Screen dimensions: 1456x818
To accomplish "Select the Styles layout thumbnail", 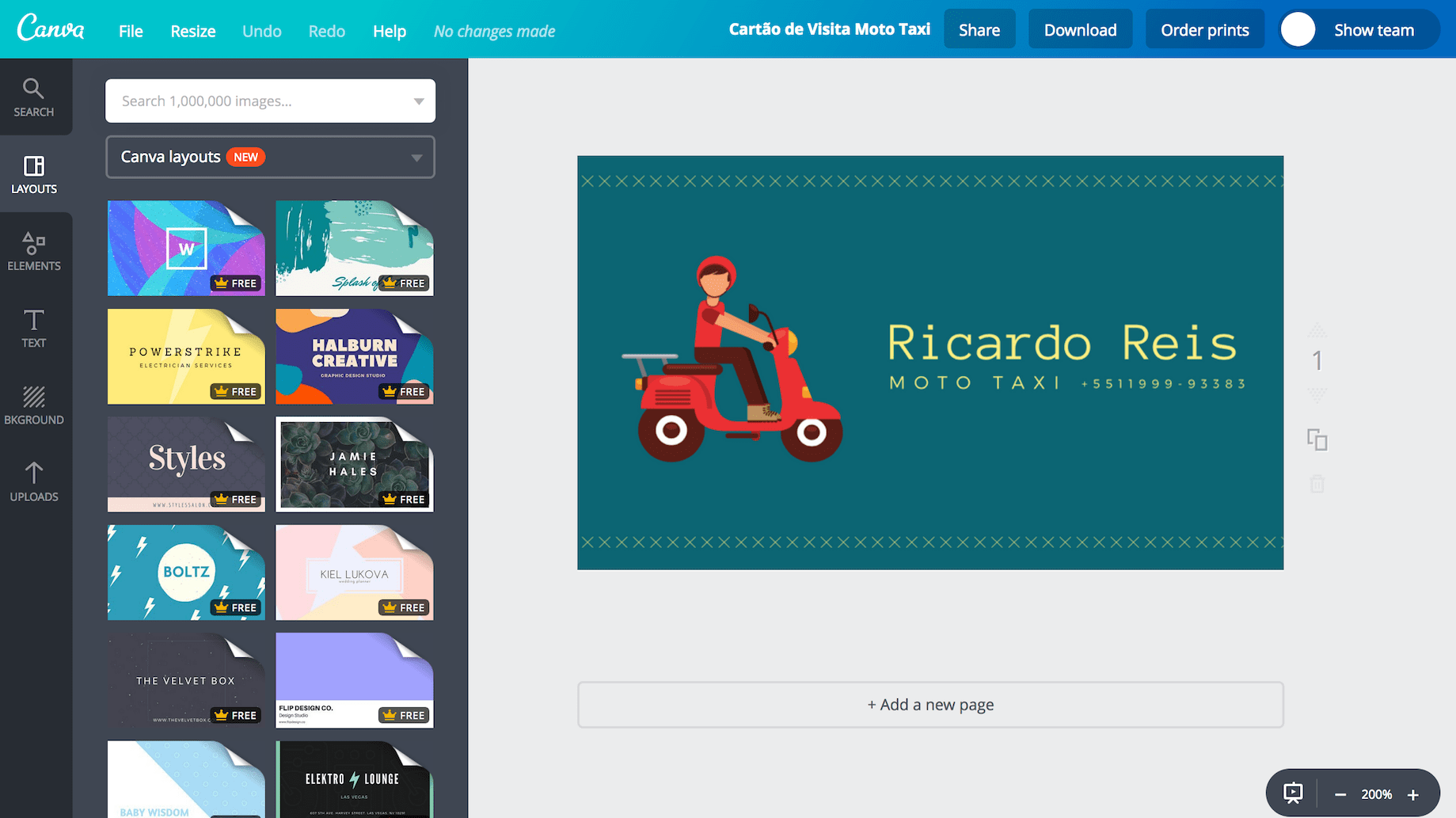I will [186, 464].
